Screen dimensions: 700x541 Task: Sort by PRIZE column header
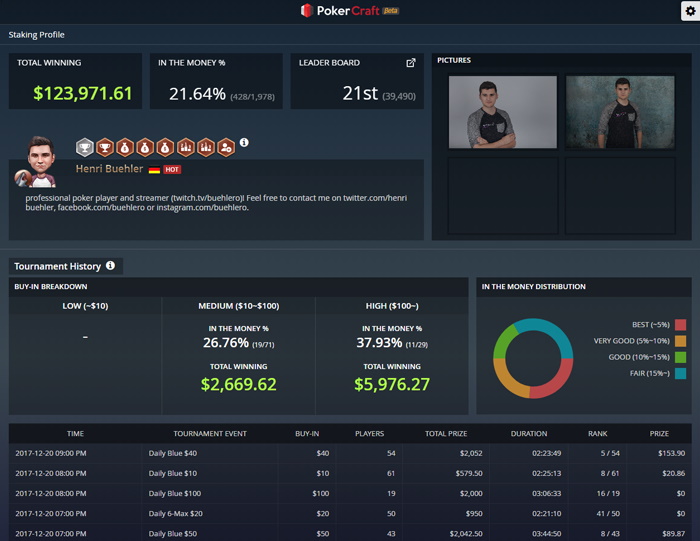tap(659, 433)
